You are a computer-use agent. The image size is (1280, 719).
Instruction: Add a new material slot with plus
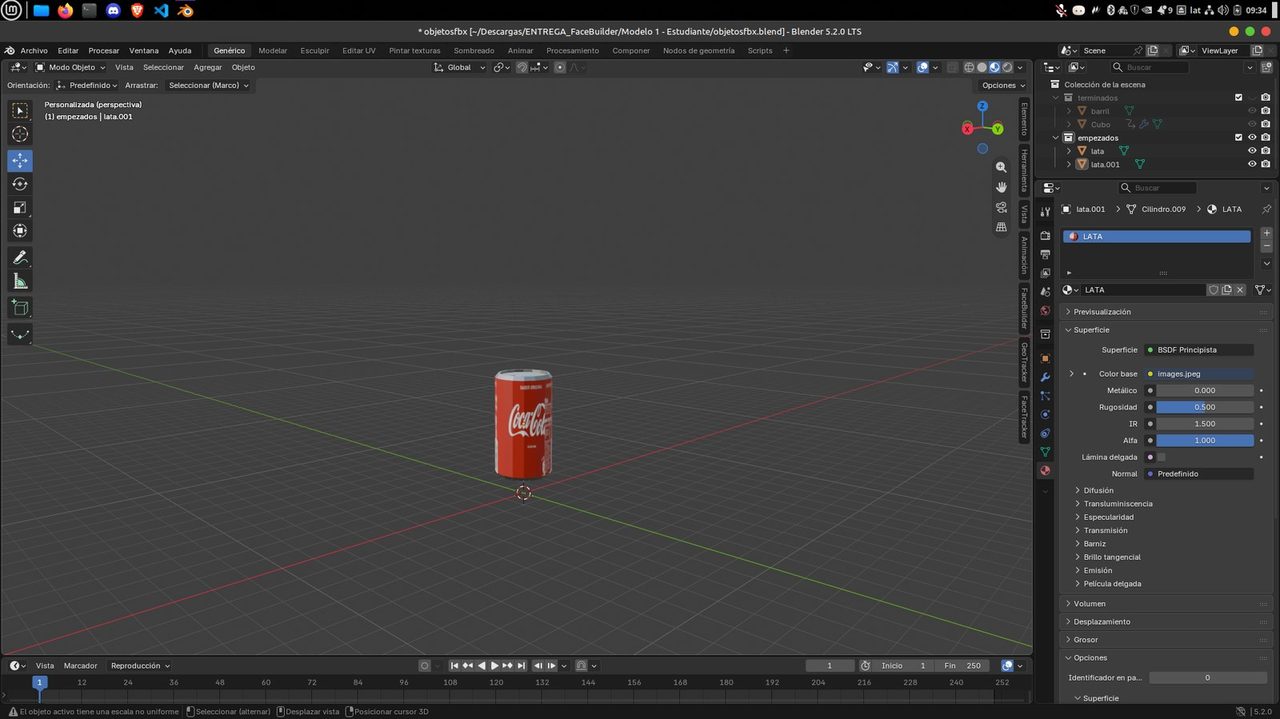click(1267, 233)
